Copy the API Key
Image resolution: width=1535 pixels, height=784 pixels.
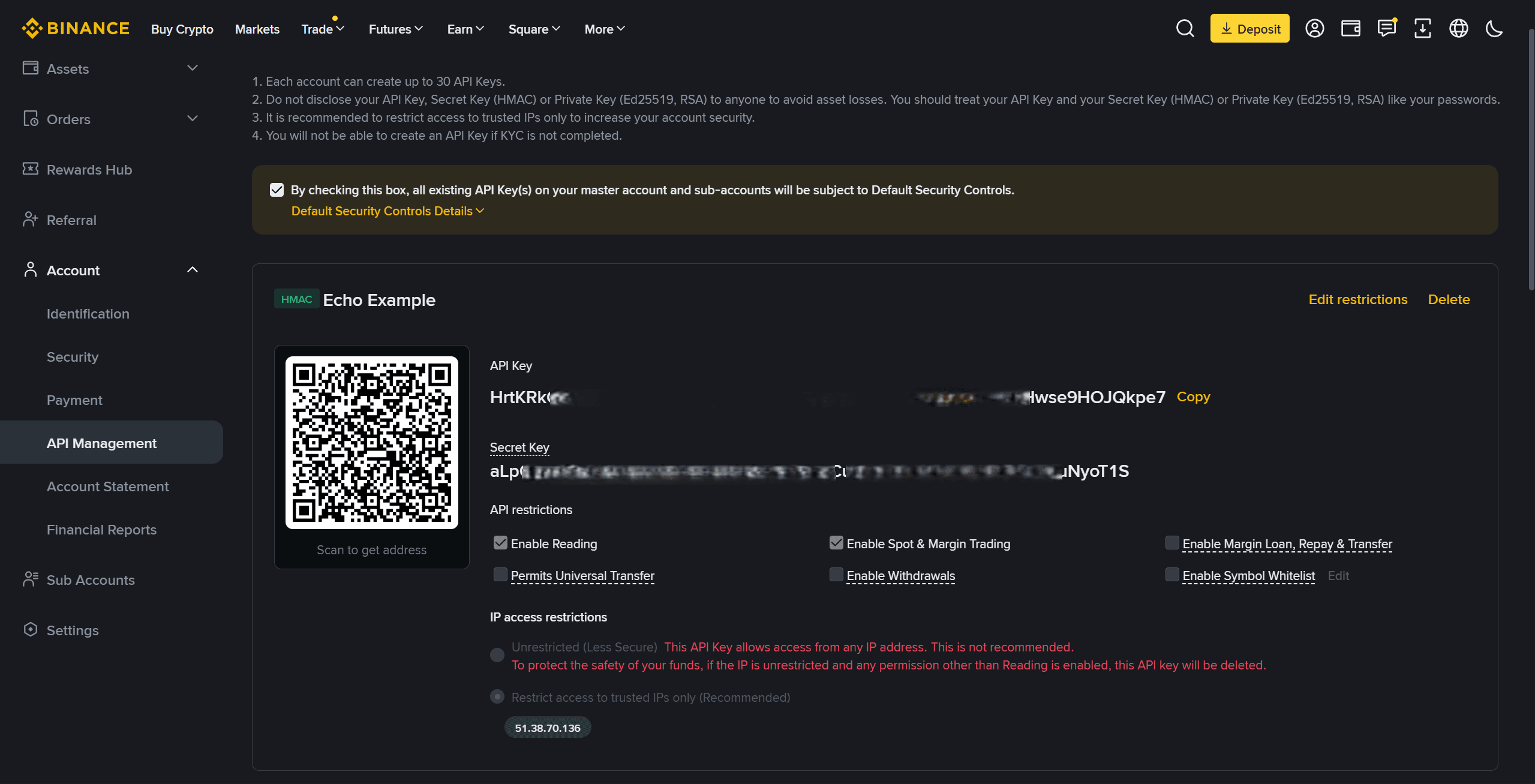[1192, 396]
